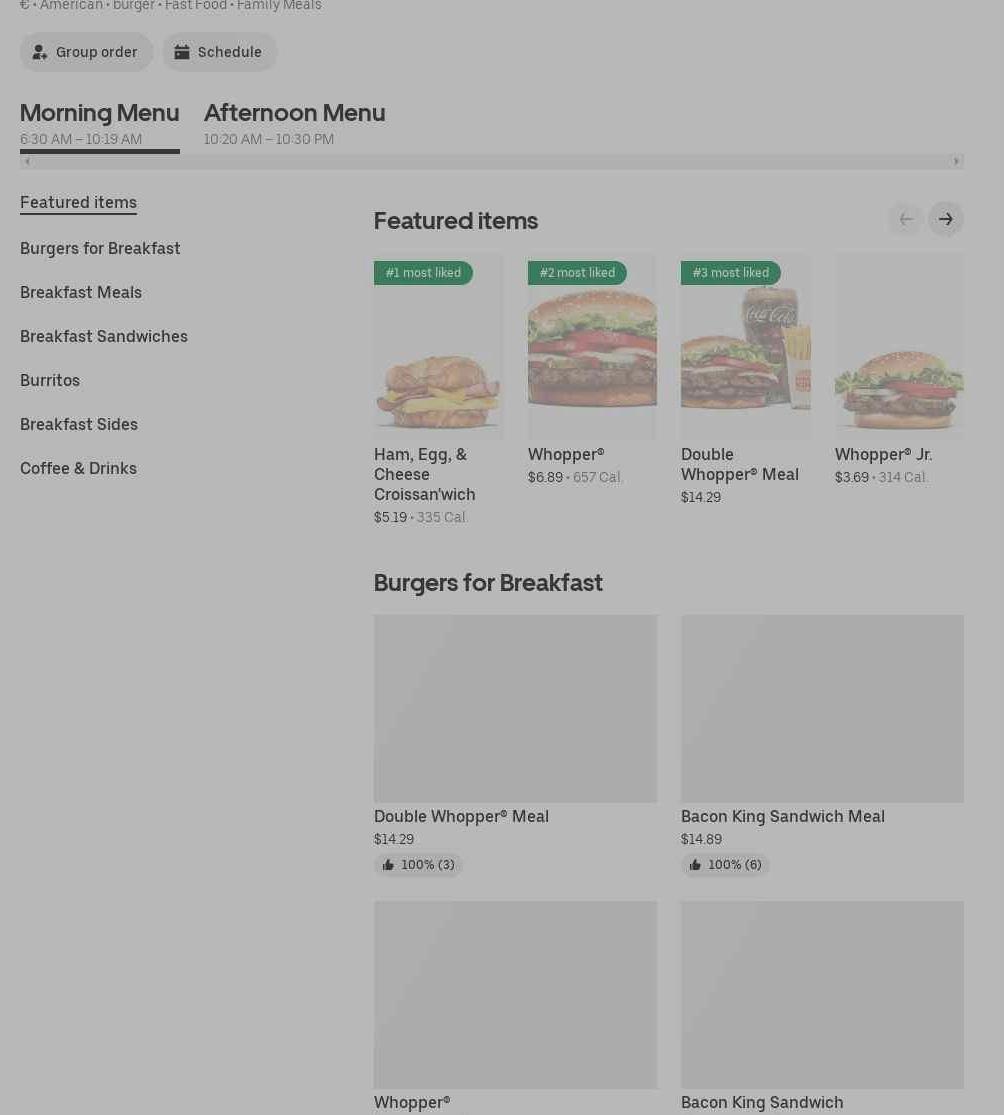
Task: Open the Bacon King Sandwich Meal card image
Action: pyautogui.click(x=822, y=708)
